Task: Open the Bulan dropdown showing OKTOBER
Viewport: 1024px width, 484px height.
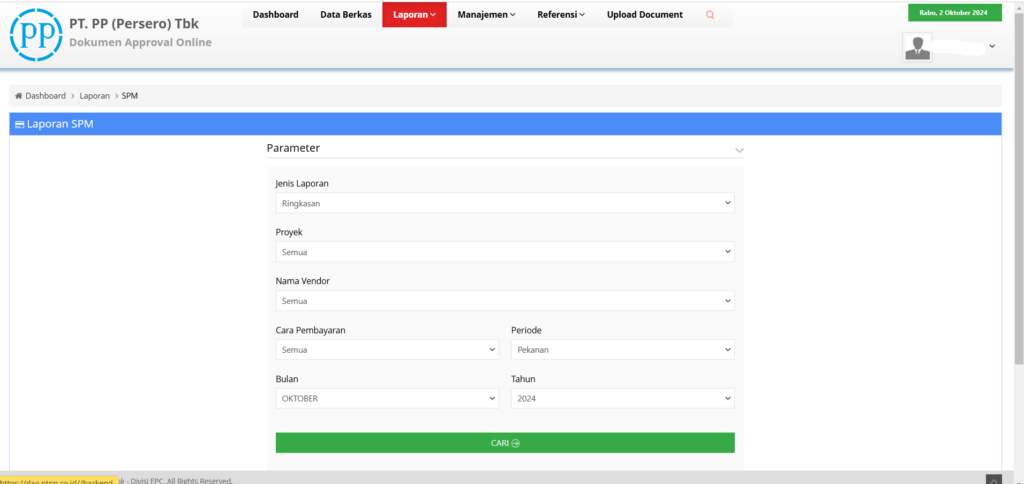Action: pyautogui.click(x=386, y=398)
